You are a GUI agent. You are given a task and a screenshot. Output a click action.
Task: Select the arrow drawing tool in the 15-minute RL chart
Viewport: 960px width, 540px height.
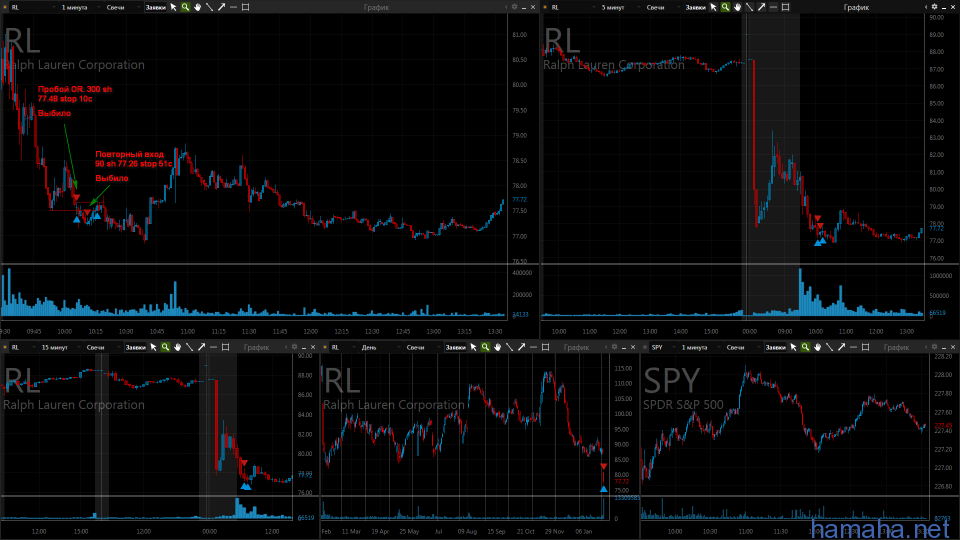pyautogui.click(x=201, y=347)
